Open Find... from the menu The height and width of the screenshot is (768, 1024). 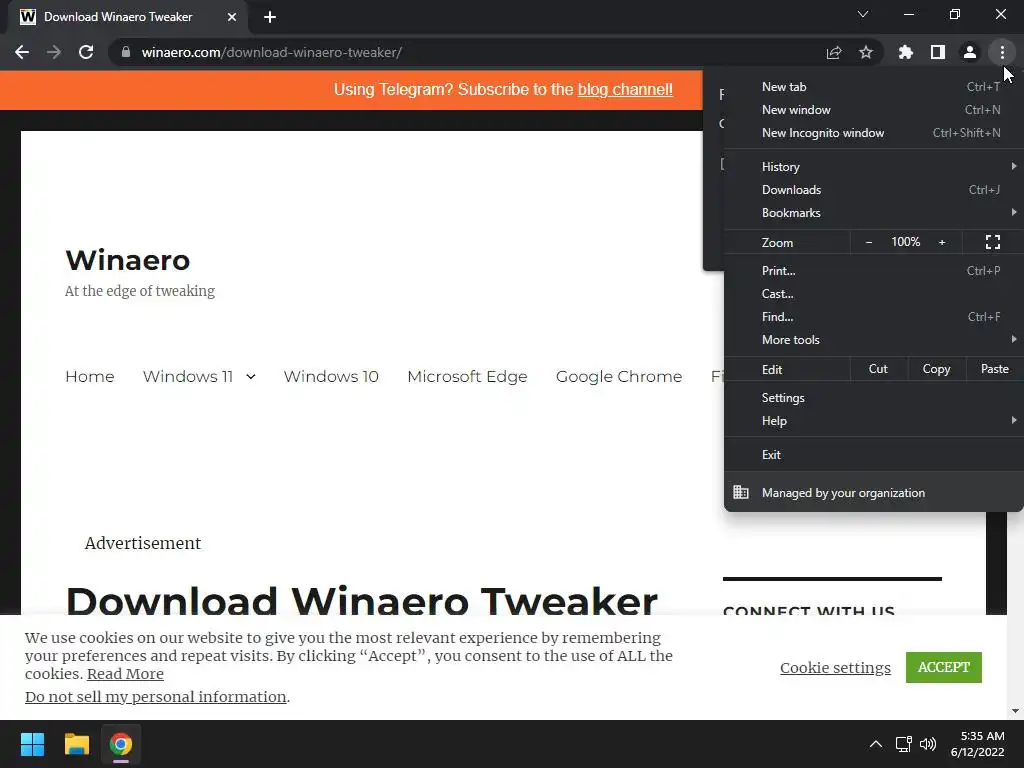[x=874, y=317]
